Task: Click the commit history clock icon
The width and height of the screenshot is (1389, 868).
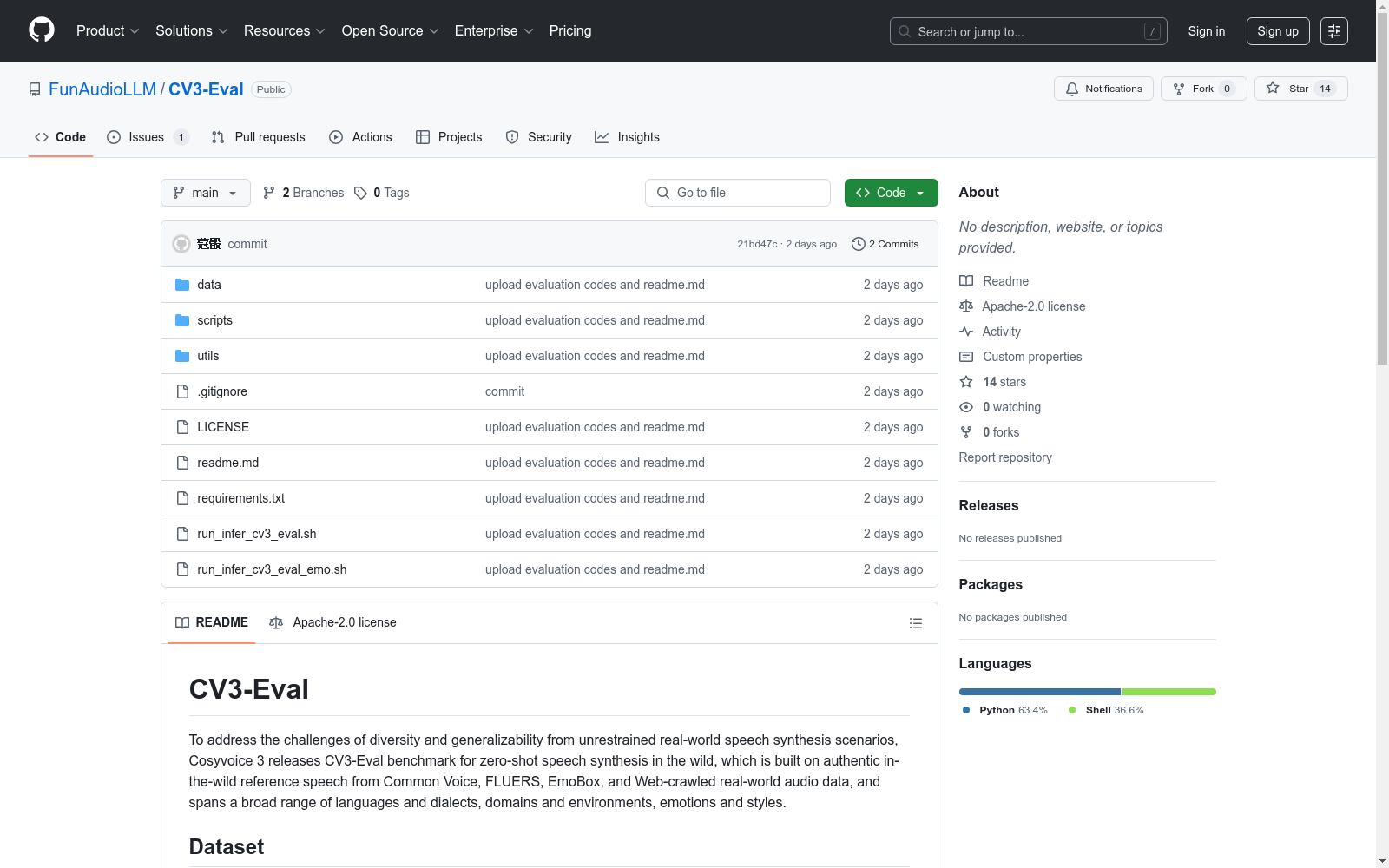Action: click(x=858, y=244)
